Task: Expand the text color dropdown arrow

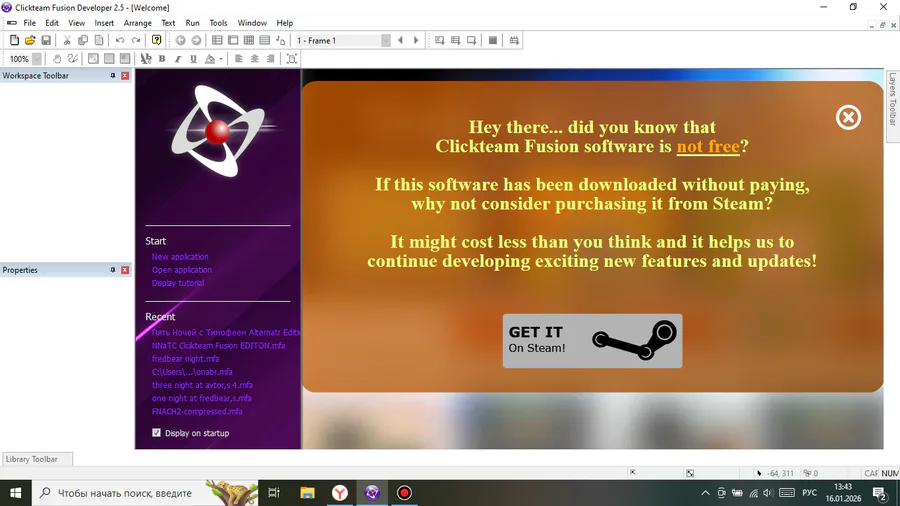Action: (221, 59)
